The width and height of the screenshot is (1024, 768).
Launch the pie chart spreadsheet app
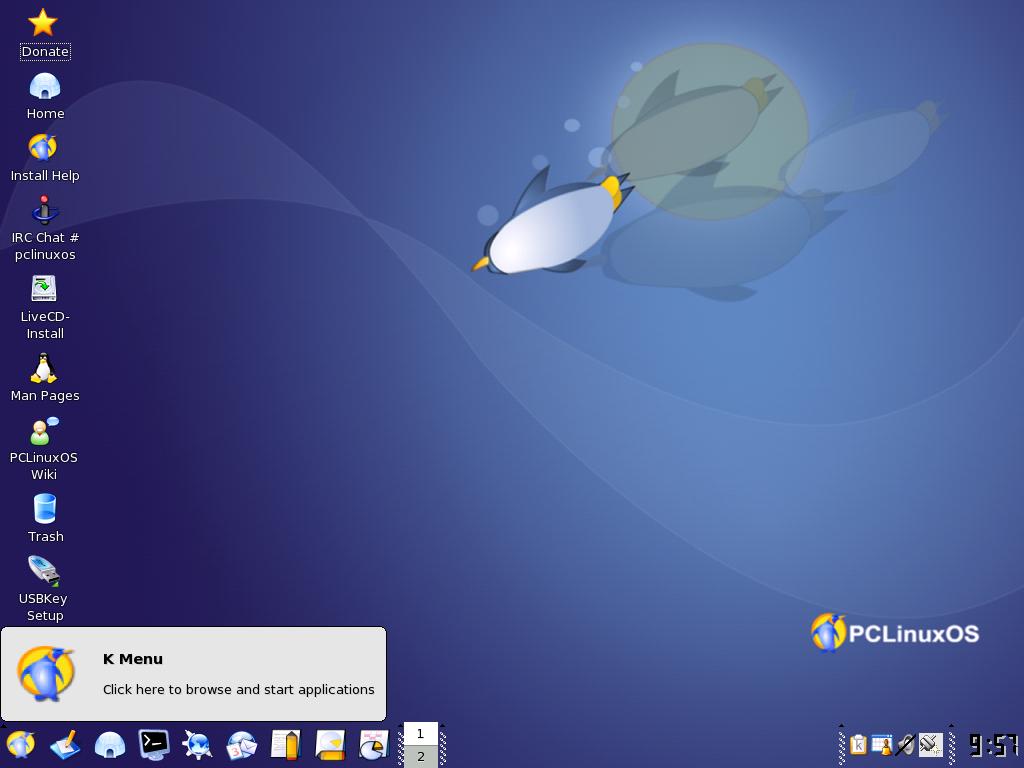374,744
